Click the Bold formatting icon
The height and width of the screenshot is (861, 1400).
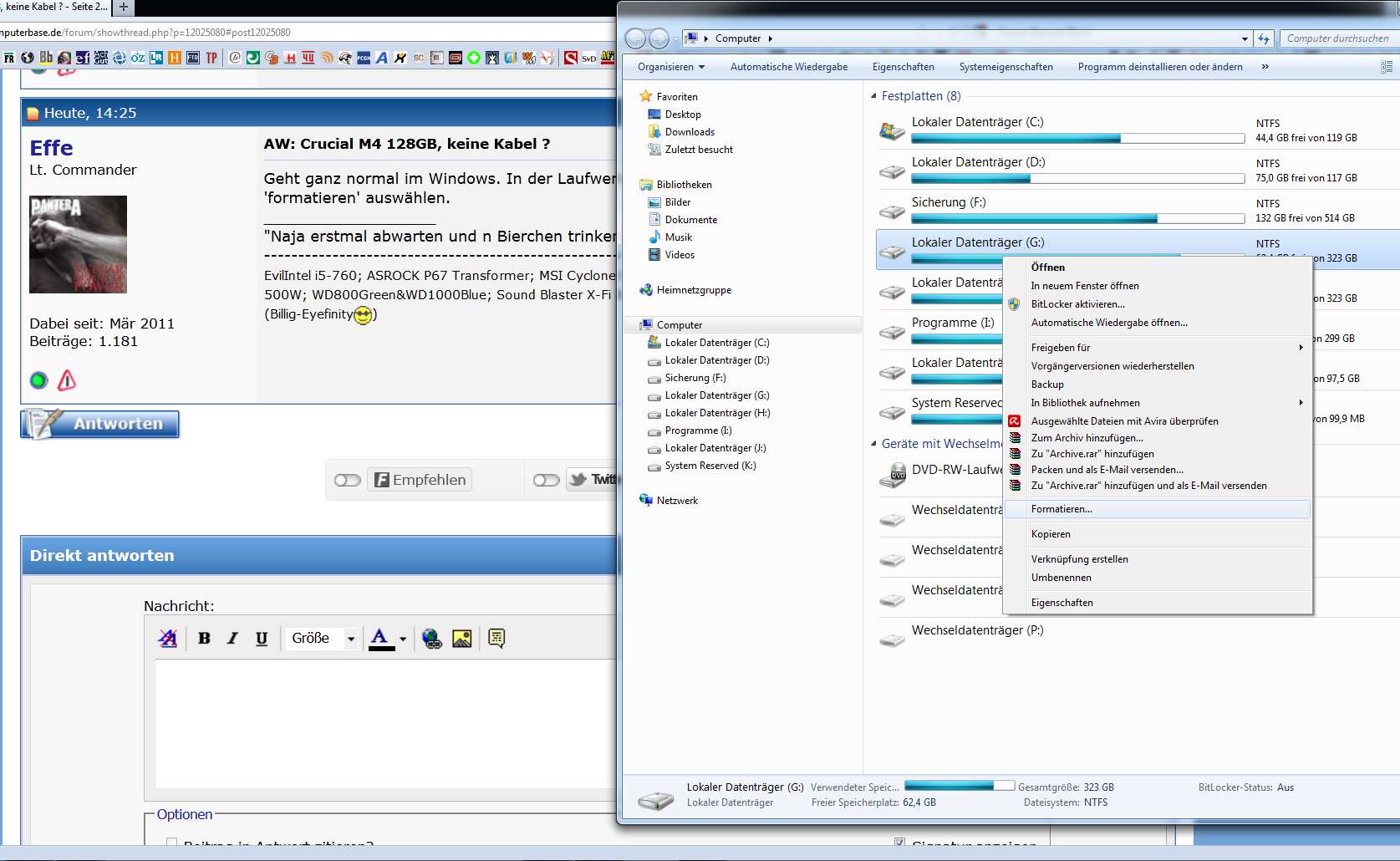[204, 639]
